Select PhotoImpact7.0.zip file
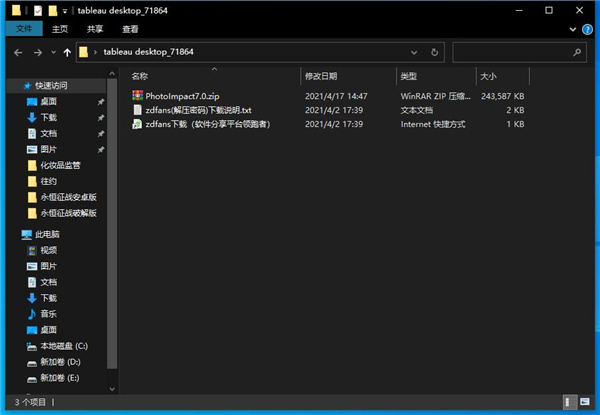The width and height of the screenshot is (600, 415). click(182, 96)
